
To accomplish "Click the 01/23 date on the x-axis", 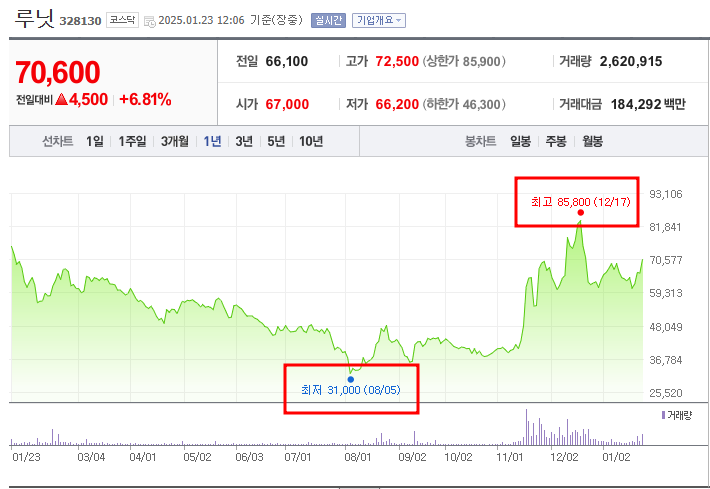I will 26,457.
